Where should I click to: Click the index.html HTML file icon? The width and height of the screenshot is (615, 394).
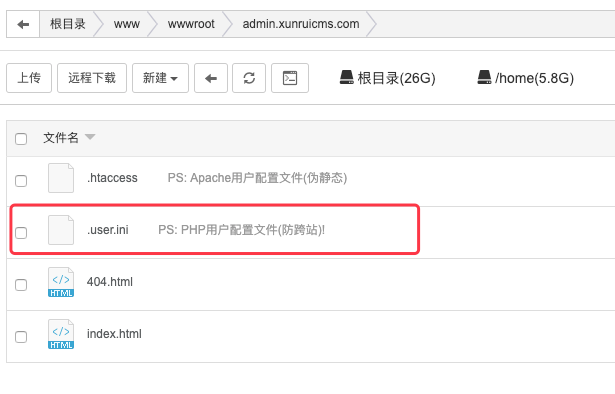(61, 334)
